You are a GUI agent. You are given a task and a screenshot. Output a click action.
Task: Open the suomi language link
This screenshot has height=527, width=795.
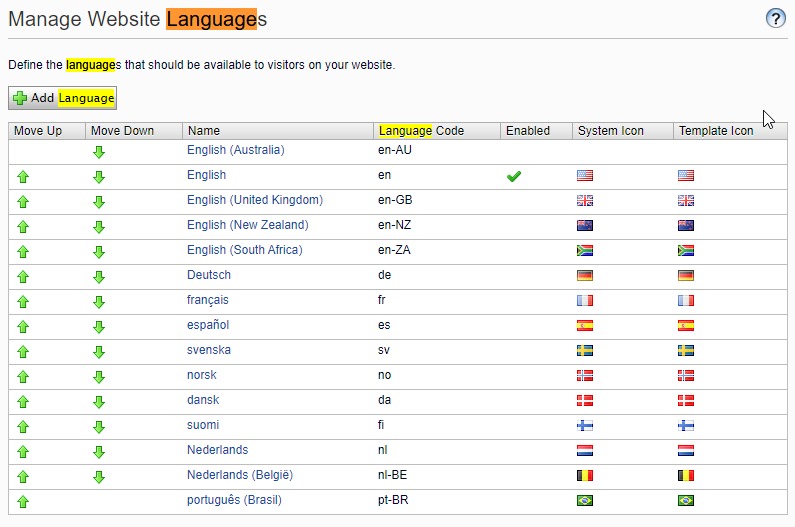click(x=203, y=425)
